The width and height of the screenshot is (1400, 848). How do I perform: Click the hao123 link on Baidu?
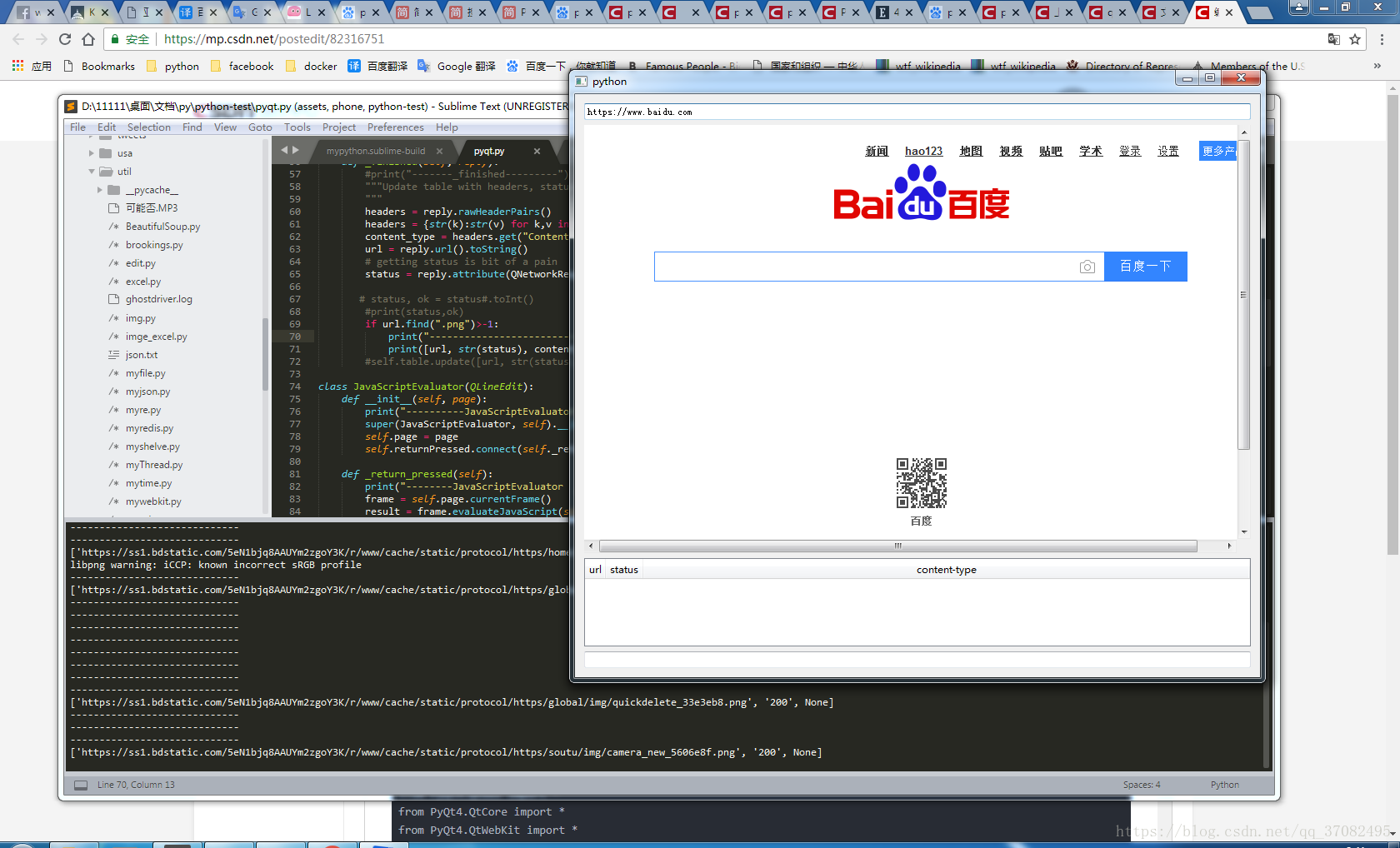(x=923, y=151)
